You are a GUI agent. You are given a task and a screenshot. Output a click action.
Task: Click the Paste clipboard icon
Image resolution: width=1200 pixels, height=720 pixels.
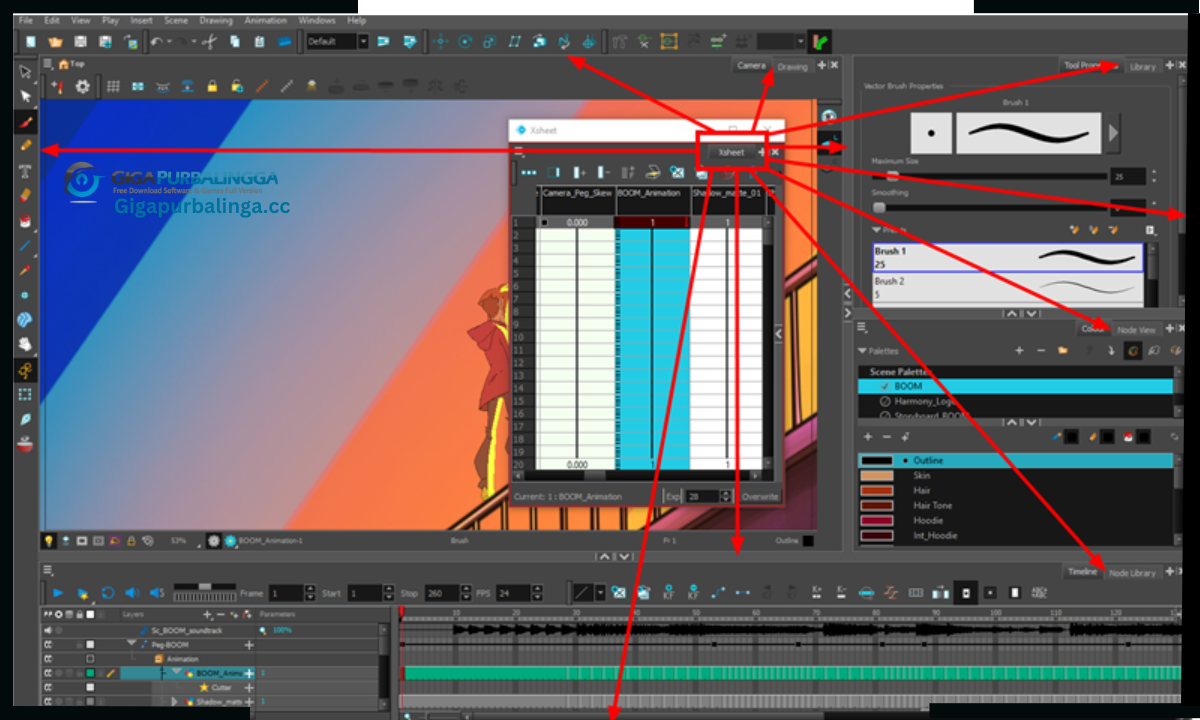pos(259,41)
